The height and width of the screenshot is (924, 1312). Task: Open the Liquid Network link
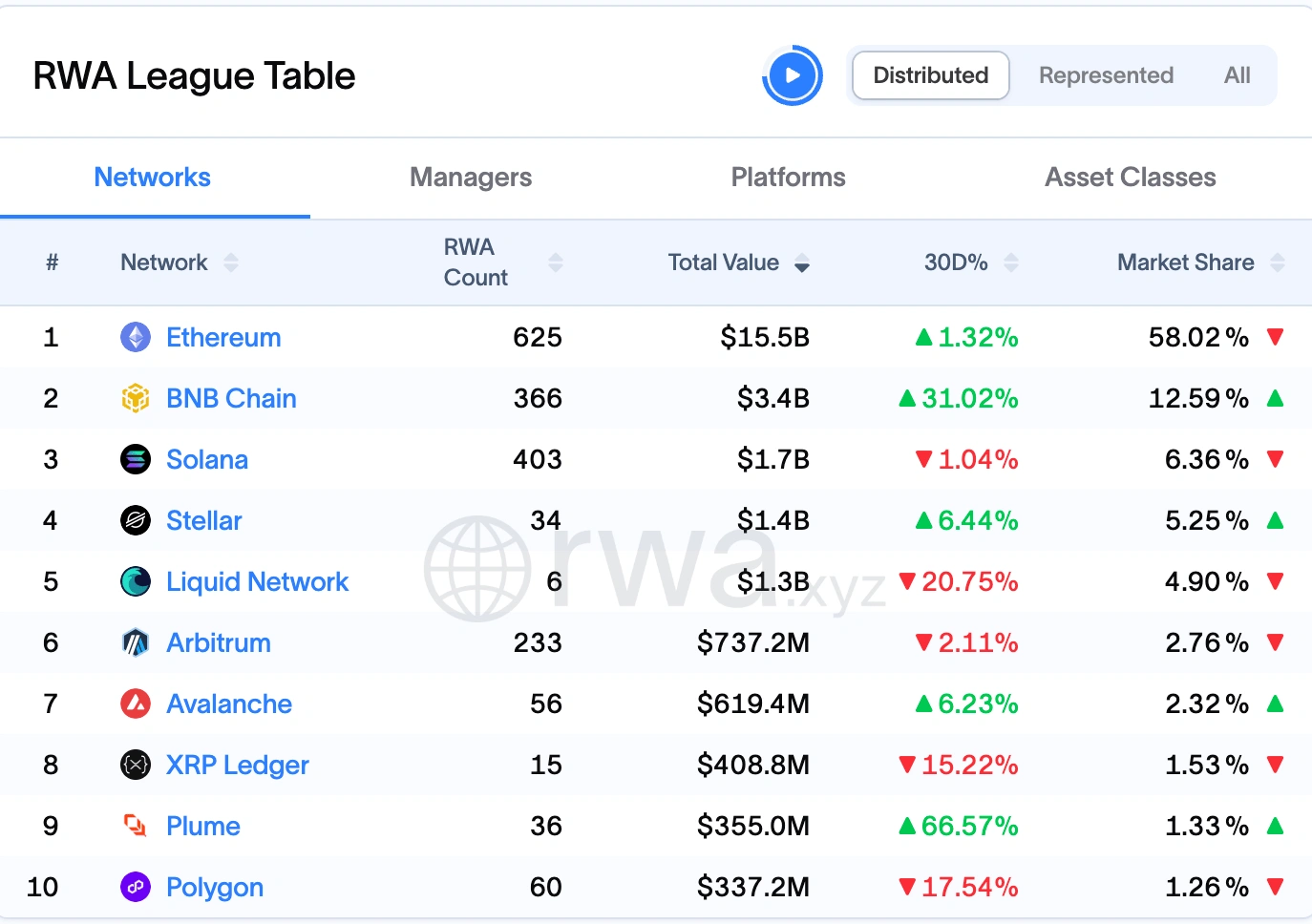coord(257,581)
